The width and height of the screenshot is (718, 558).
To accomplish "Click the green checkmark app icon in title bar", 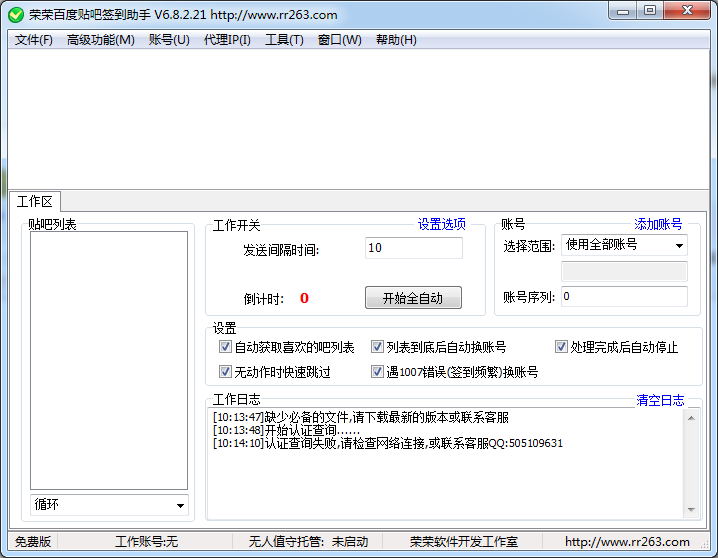I will click(15, 15).
